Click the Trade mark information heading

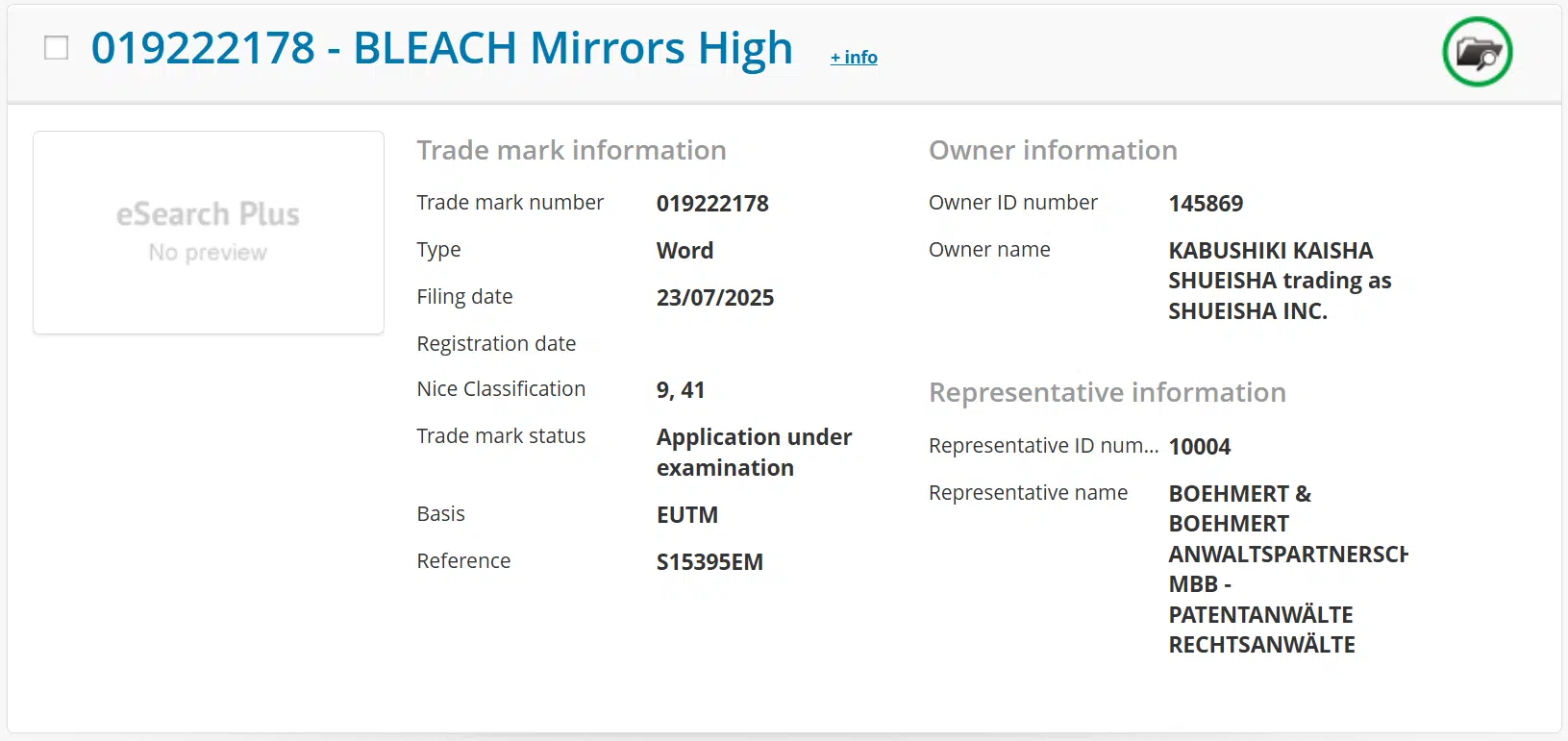(571, 151)
